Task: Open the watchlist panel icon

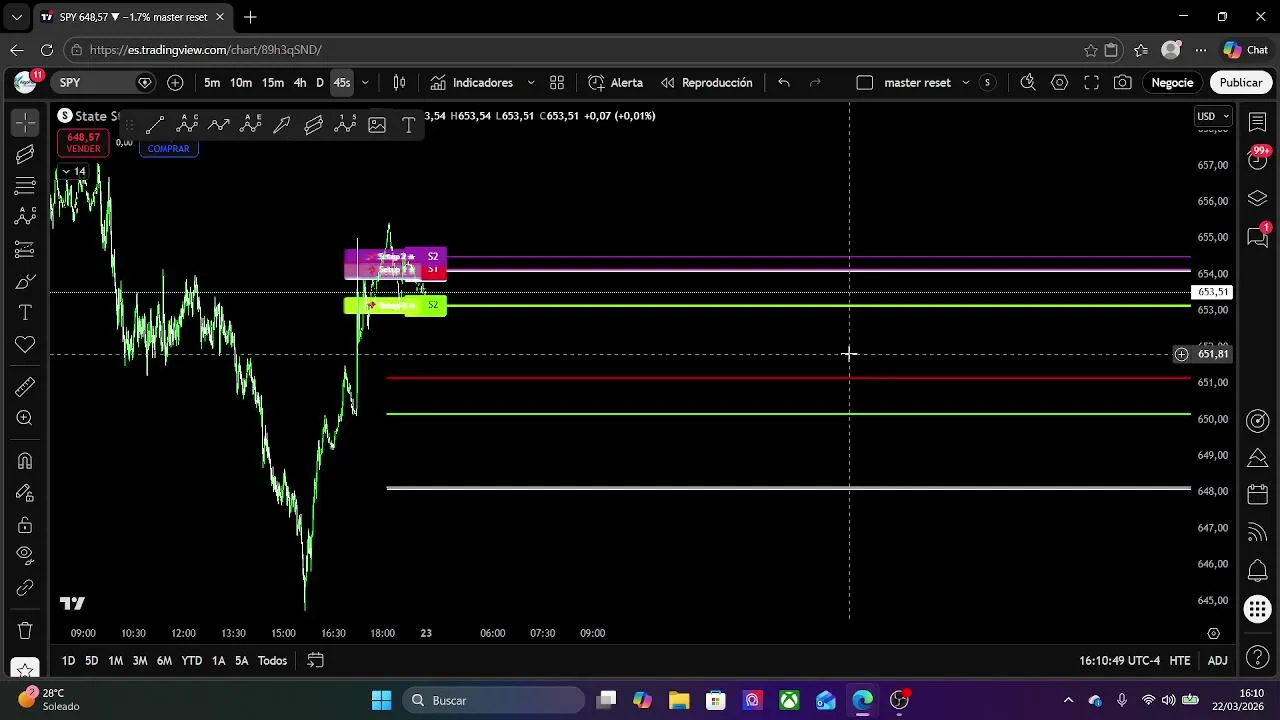Action: pyautogui.click(x=1258, y=121)
